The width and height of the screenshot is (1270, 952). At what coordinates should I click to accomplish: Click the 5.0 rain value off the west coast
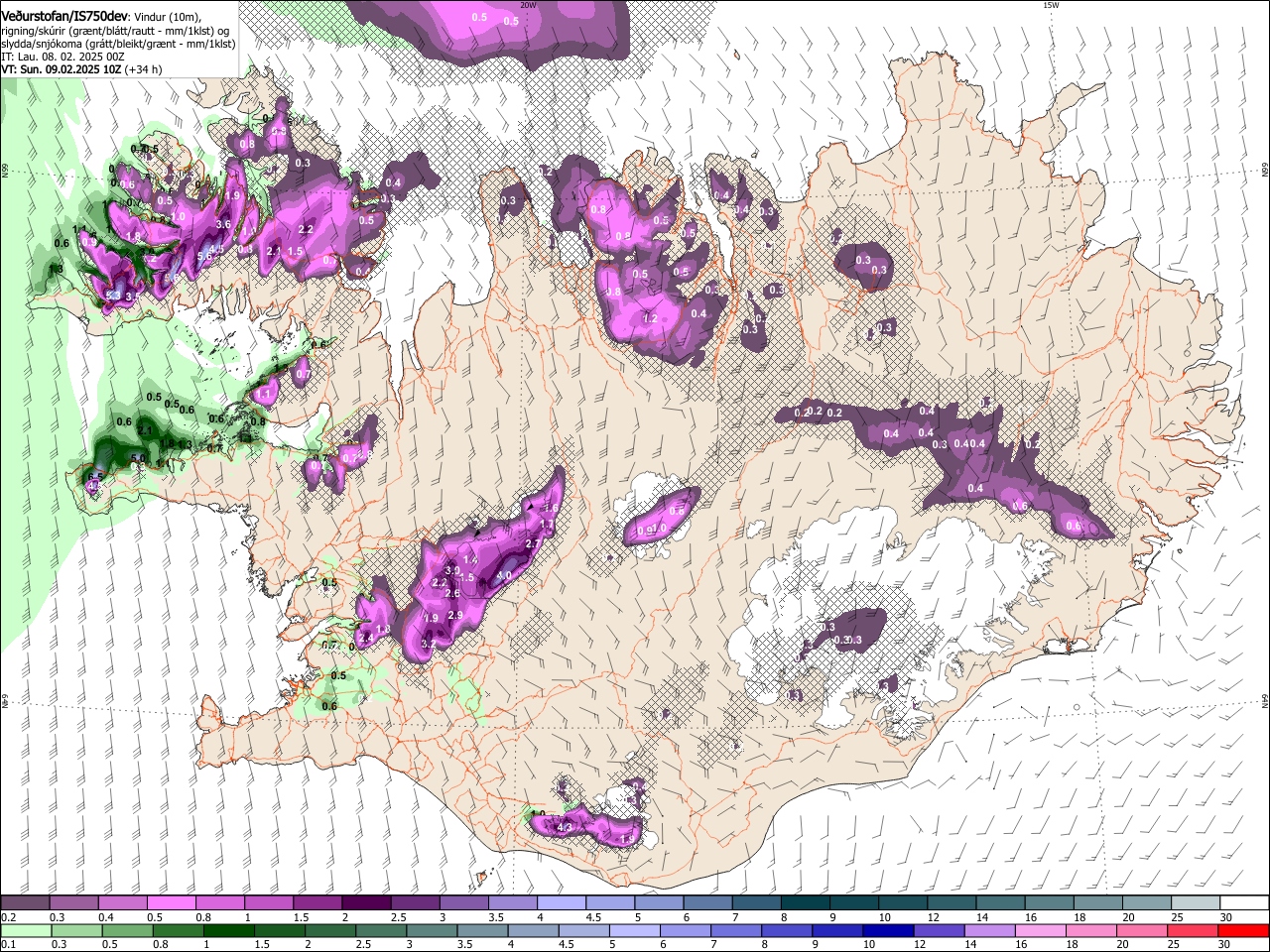coord(139,459)
